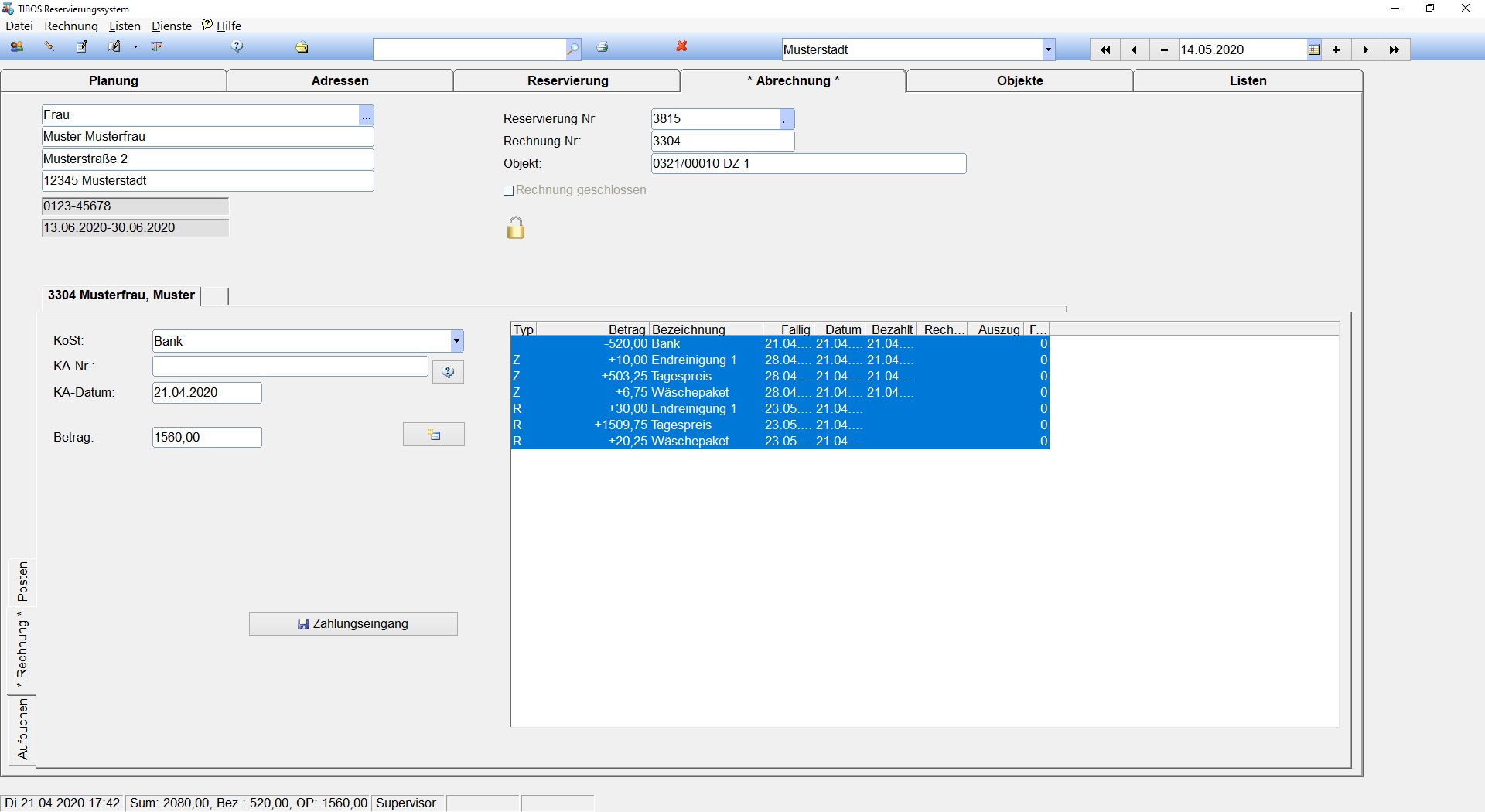
Task: Select the Aufbuchen vertical tab
Action: tap(22, 729)
